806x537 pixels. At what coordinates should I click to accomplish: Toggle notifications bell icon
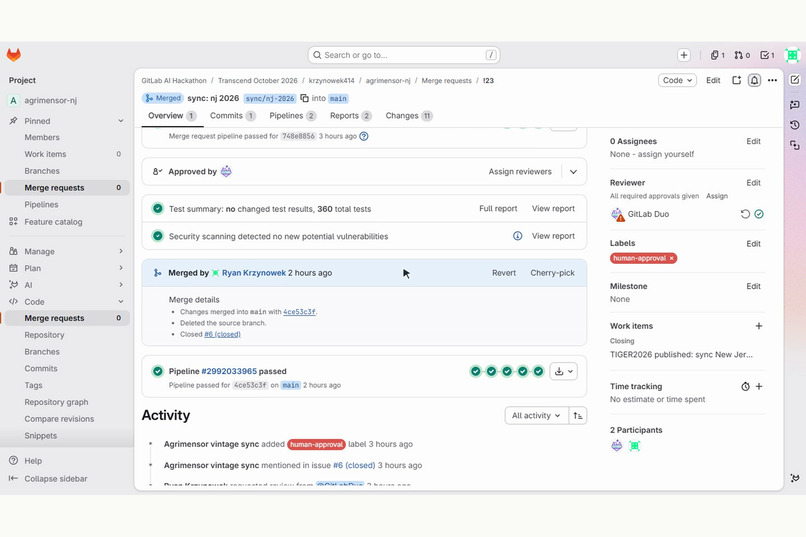tap(754, 81)
